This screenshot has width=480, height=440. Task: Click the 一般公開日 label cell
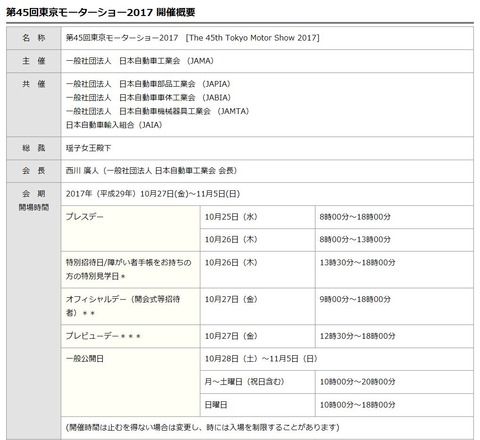point(131,382)
